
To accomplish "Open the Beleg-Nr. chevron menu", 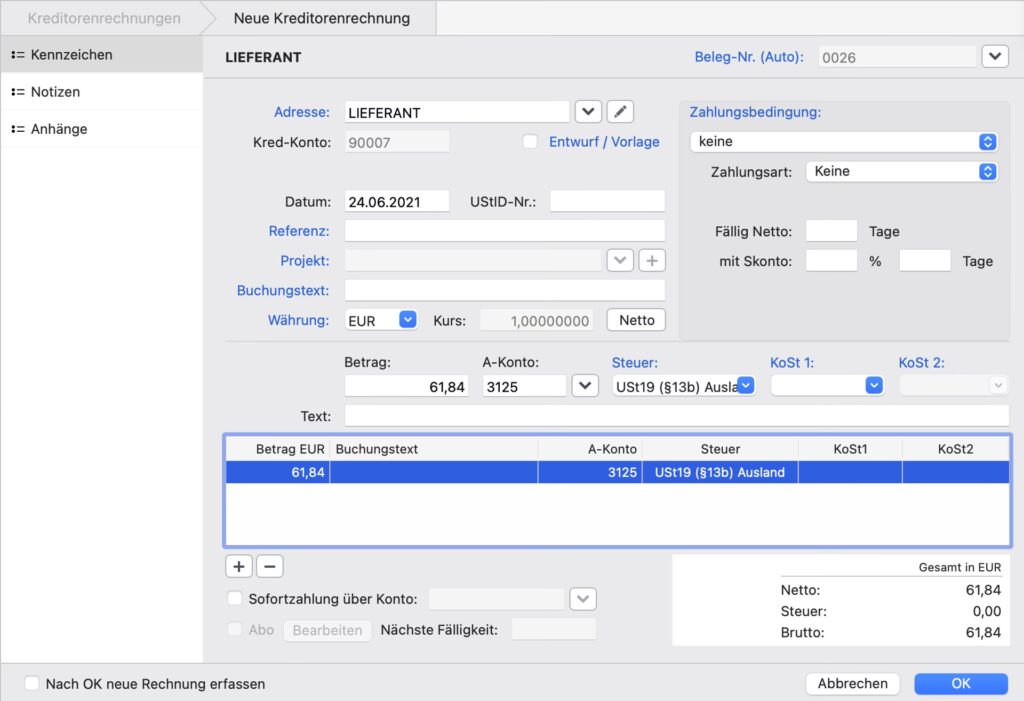I will click(994, 57).
